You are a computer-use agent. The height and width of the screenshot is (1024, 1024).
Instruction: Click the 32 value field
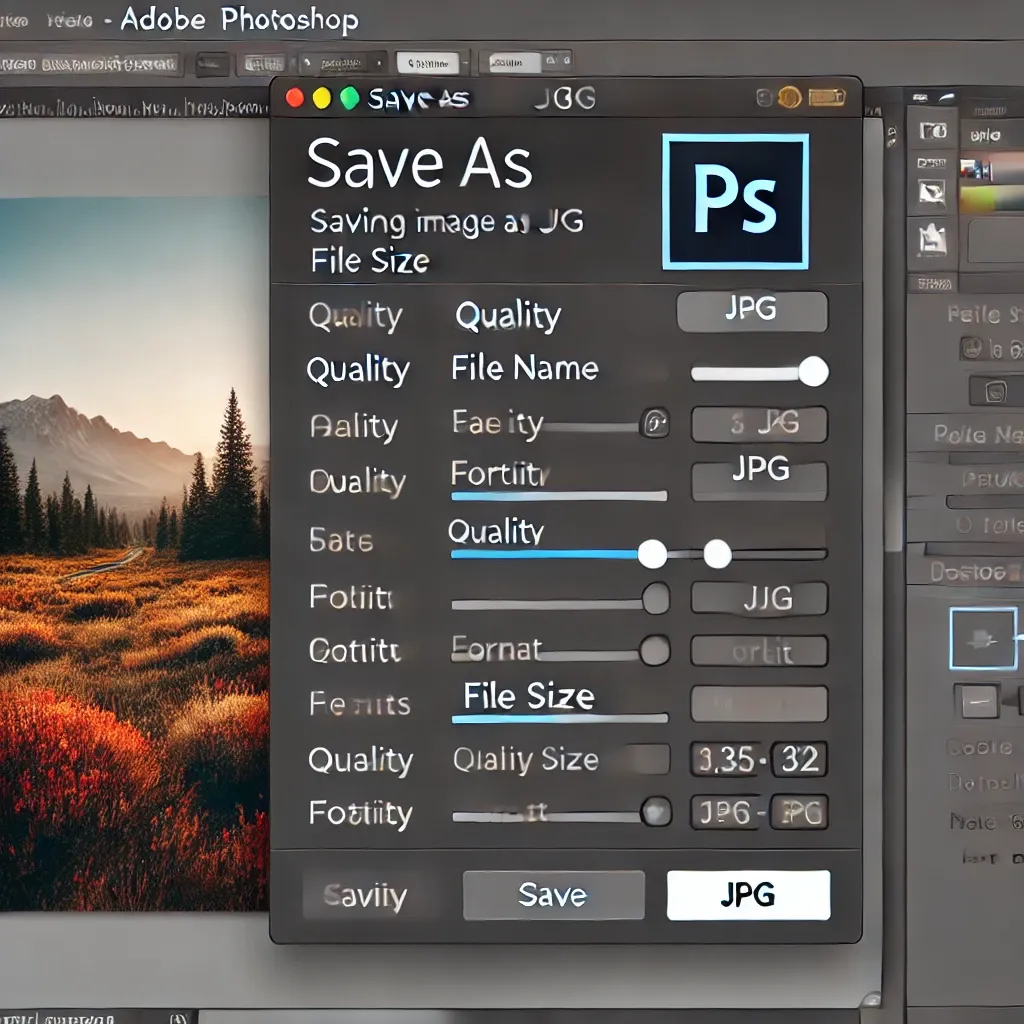point(799,759)
